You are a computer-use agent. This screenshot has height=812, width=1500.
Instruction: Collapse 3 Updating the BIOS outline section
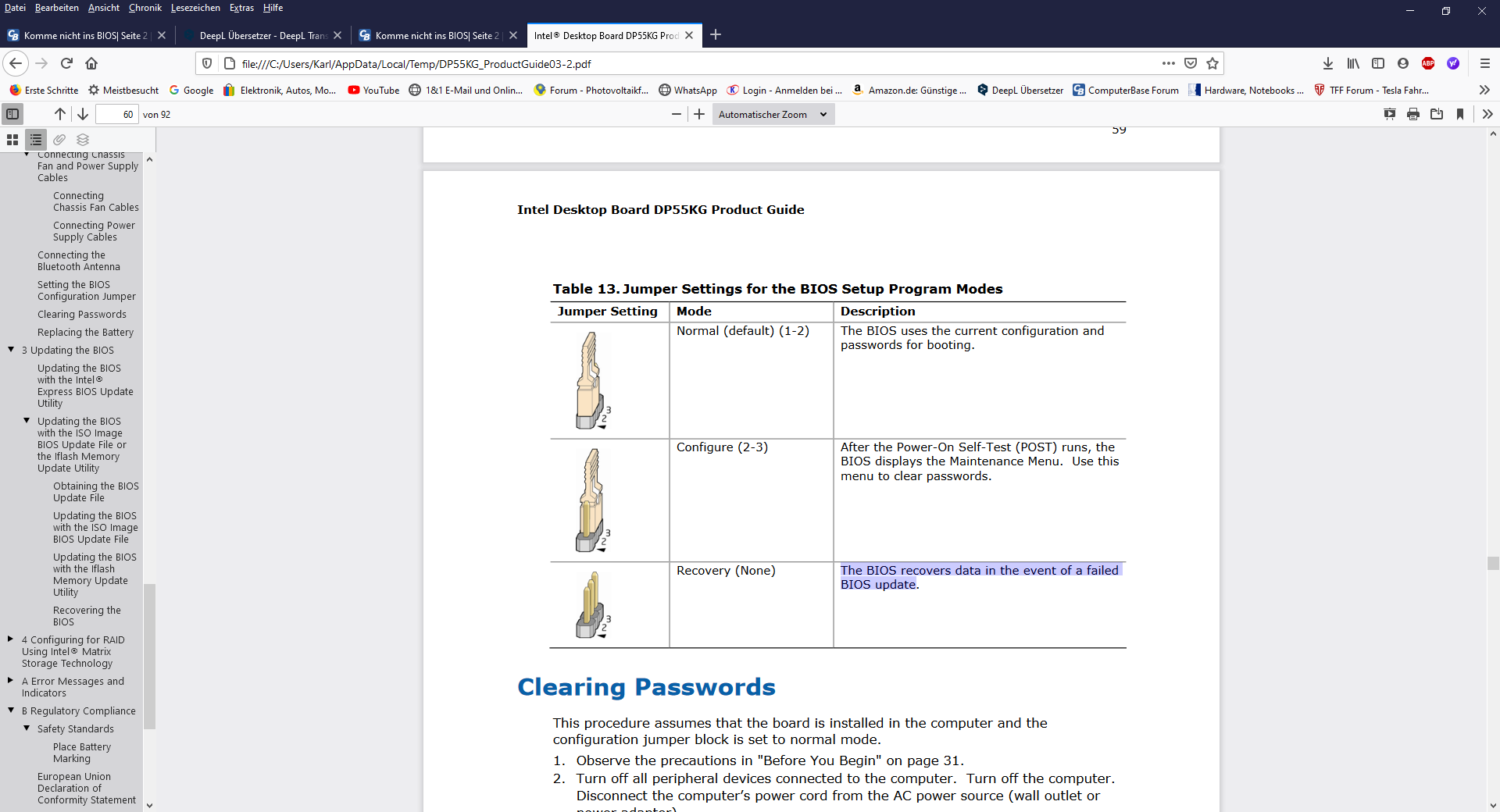(11, 350)
